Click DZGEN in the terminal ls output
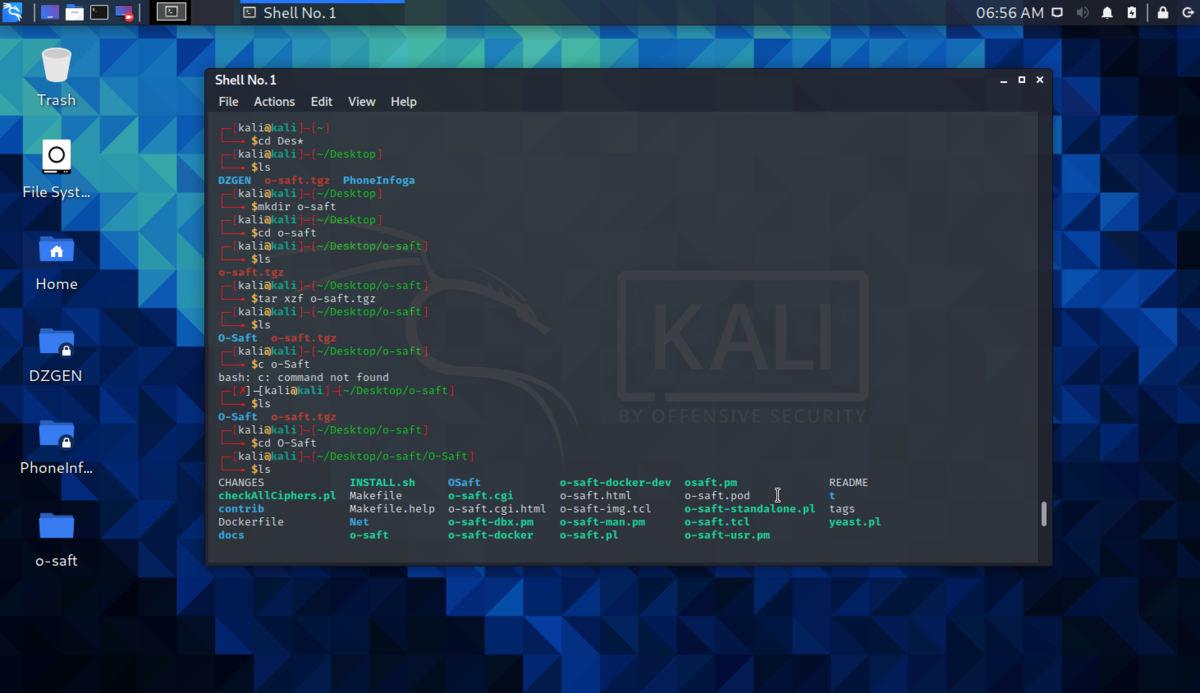Viewport: 1200px width, 693px height. [x=234, y=181]
